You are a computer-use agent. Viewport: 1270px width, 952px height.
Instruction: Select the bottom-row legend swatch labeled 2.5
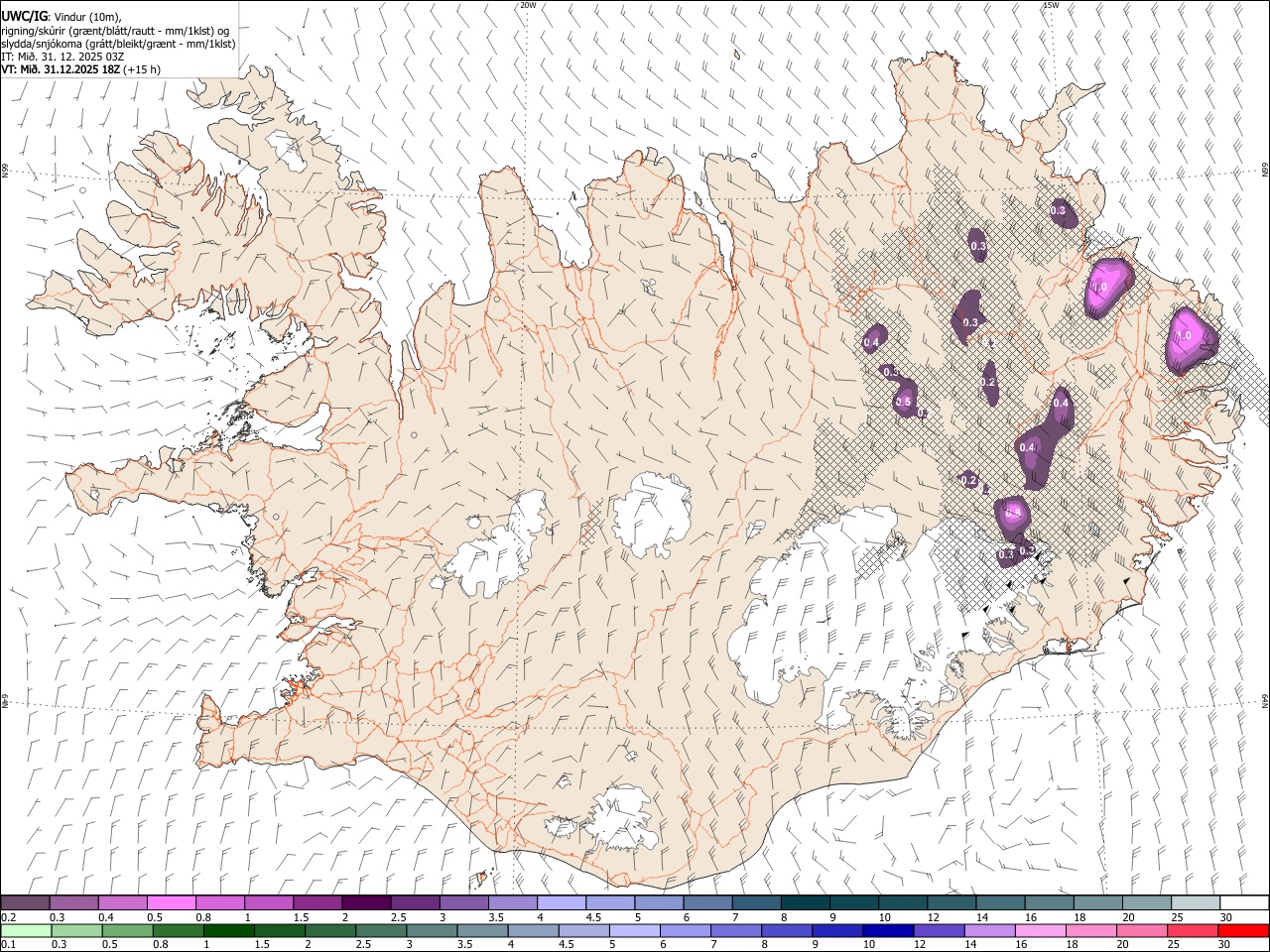coord(381,930)
